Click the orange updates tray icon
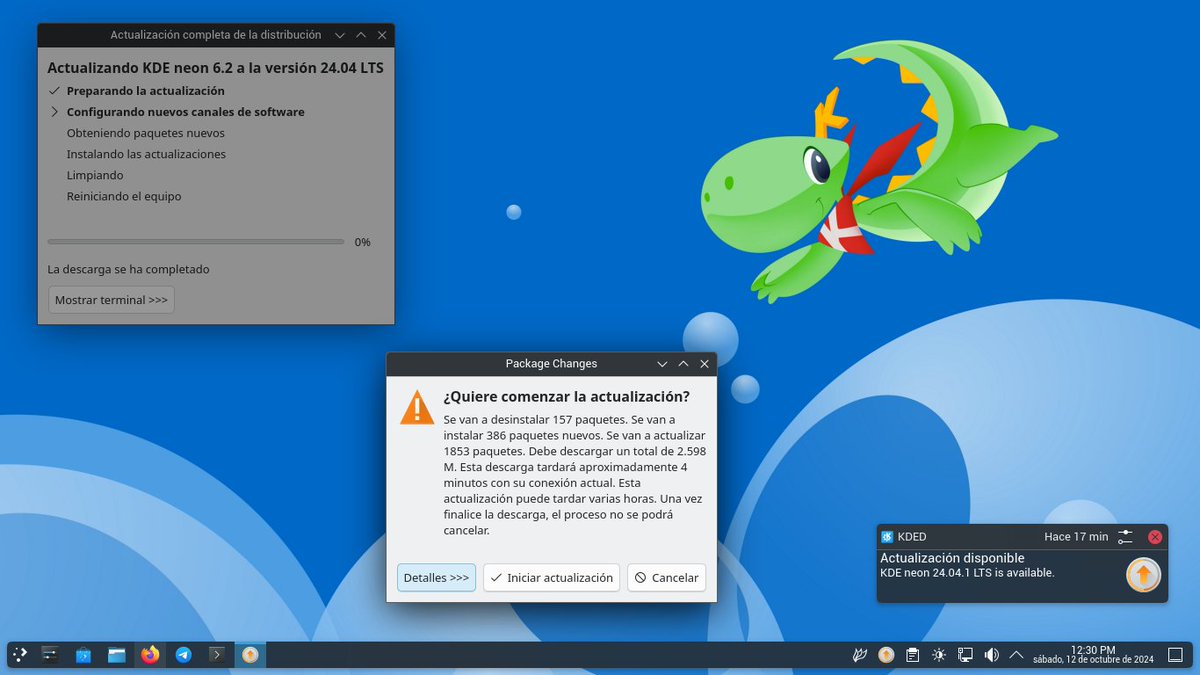1200x675 pixels. [x=886, y=656]
